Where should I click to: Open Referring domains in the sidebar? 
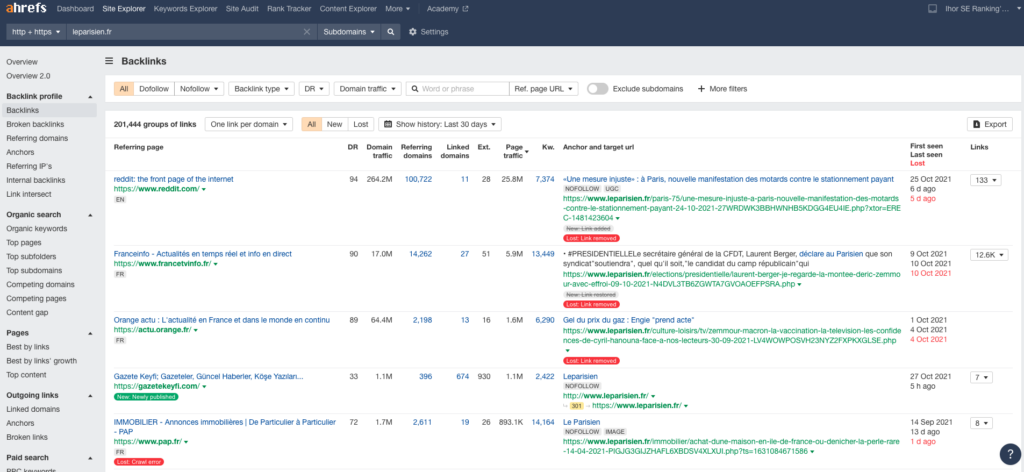tap(37, 138)
